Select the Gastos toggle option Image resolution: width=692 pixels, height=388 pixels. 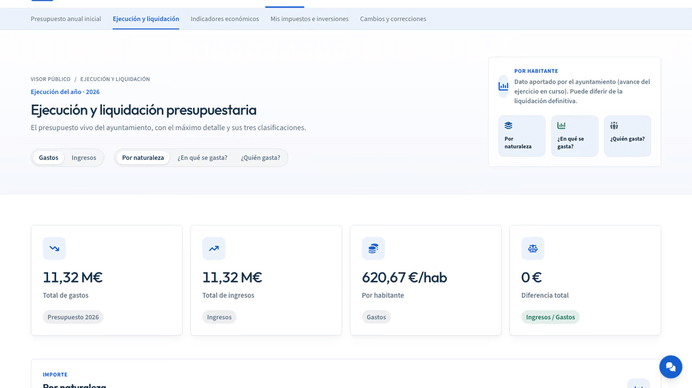tap(49, 158)
